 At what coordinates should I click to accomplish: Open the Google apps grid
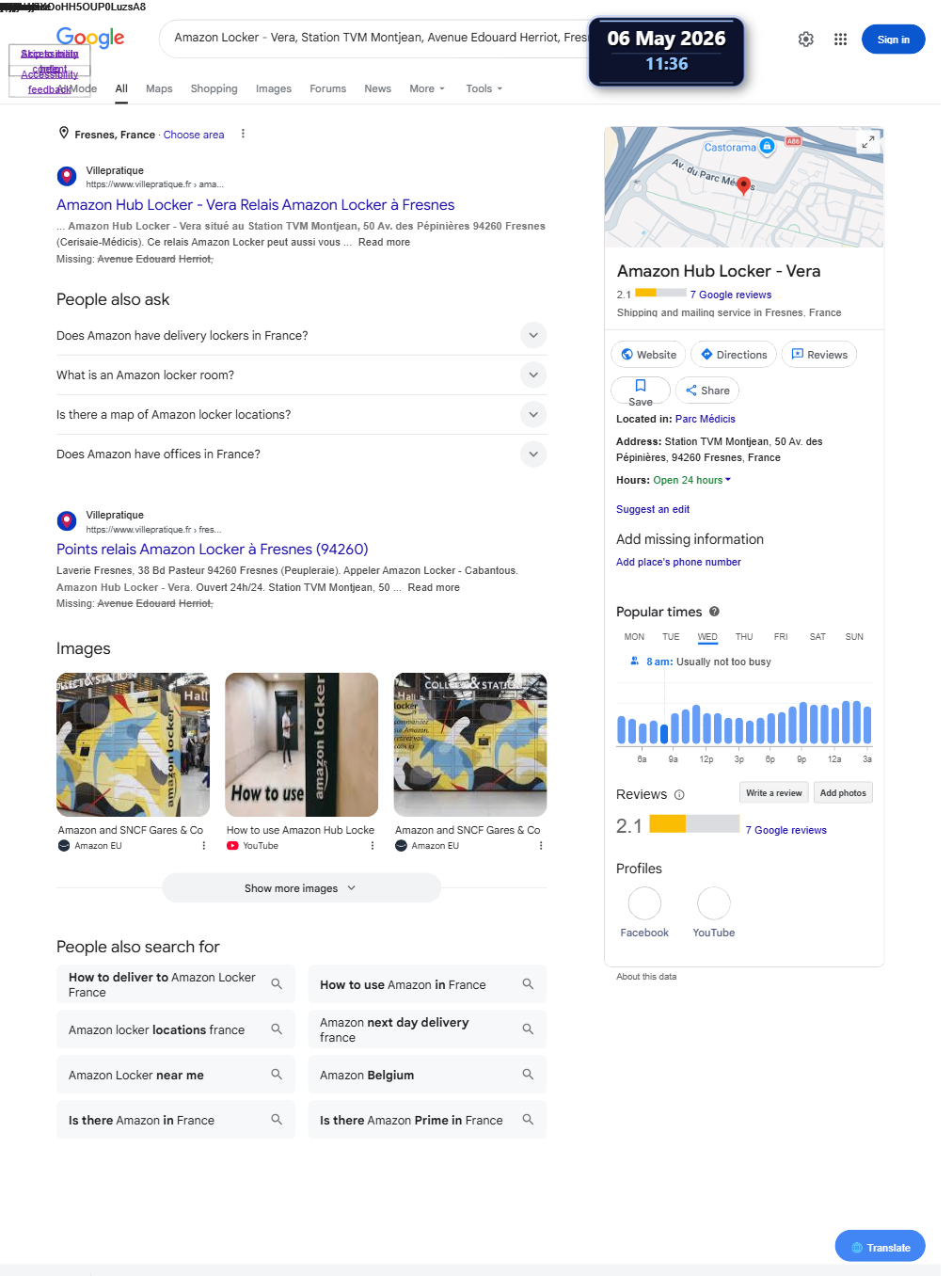pos(841,40)
